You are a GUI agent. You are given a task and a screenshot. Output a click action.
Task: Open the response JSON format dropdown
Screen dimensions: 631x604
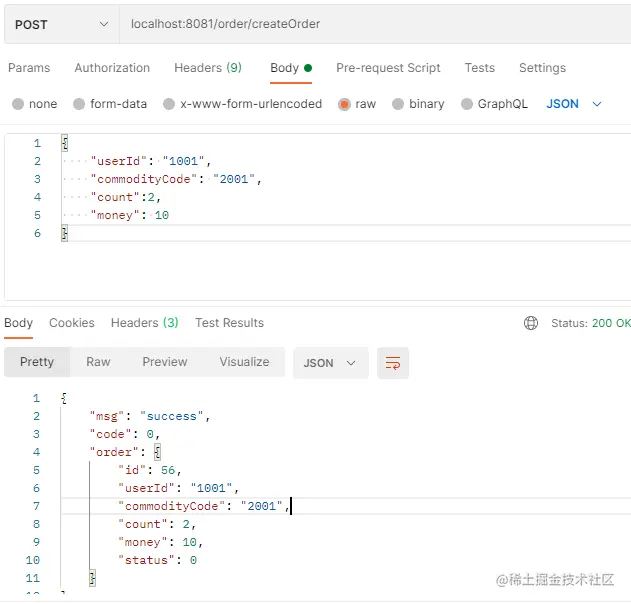[x=331, y=363]
